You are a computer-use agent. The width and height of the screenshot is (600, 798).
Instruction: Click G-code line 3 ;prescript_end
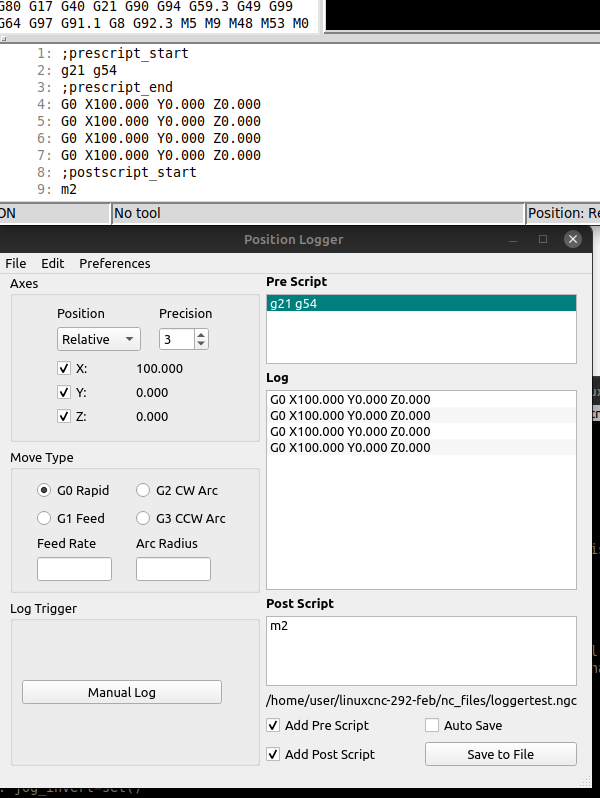coord(117,87)
